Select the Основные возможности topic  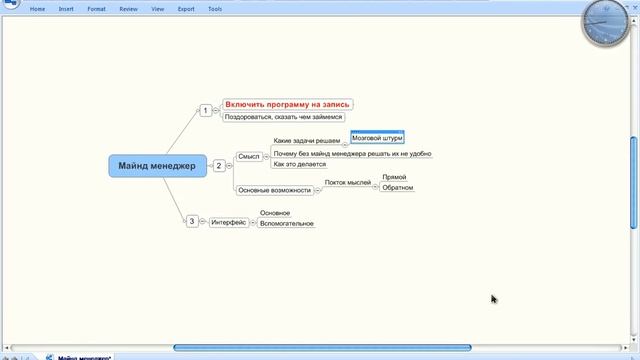(x=275, y=190)
